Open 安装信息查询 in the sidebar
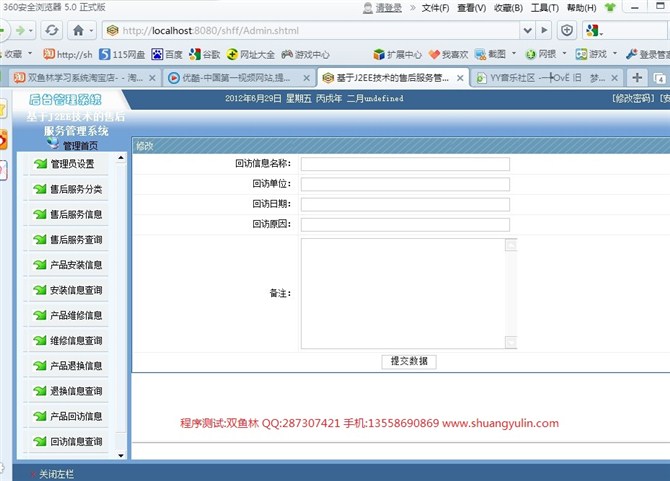The width and height of the screenshot is (670, 481). [76, 290]
